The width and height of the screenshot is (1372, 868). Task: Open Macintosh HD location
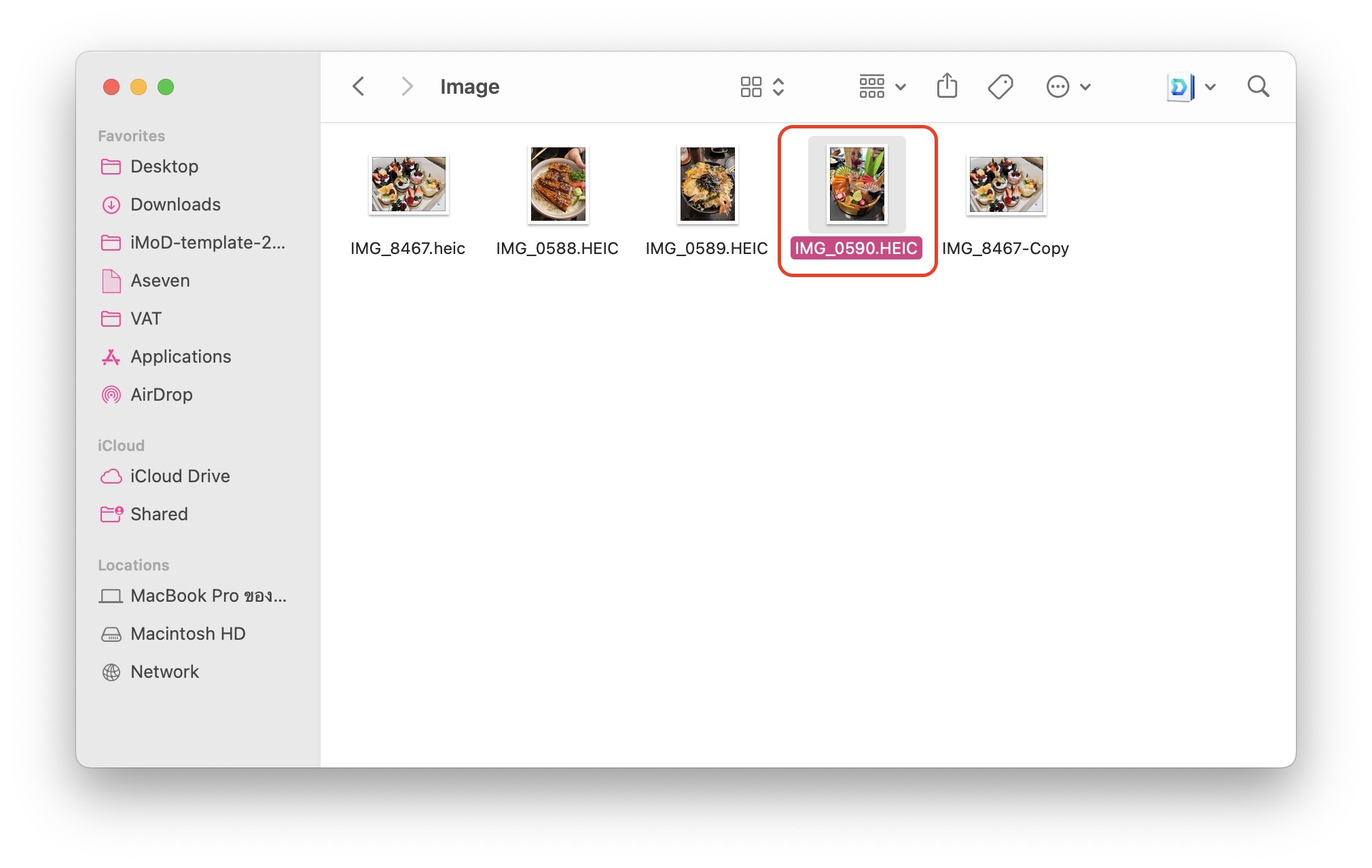(x=187, y=634)
